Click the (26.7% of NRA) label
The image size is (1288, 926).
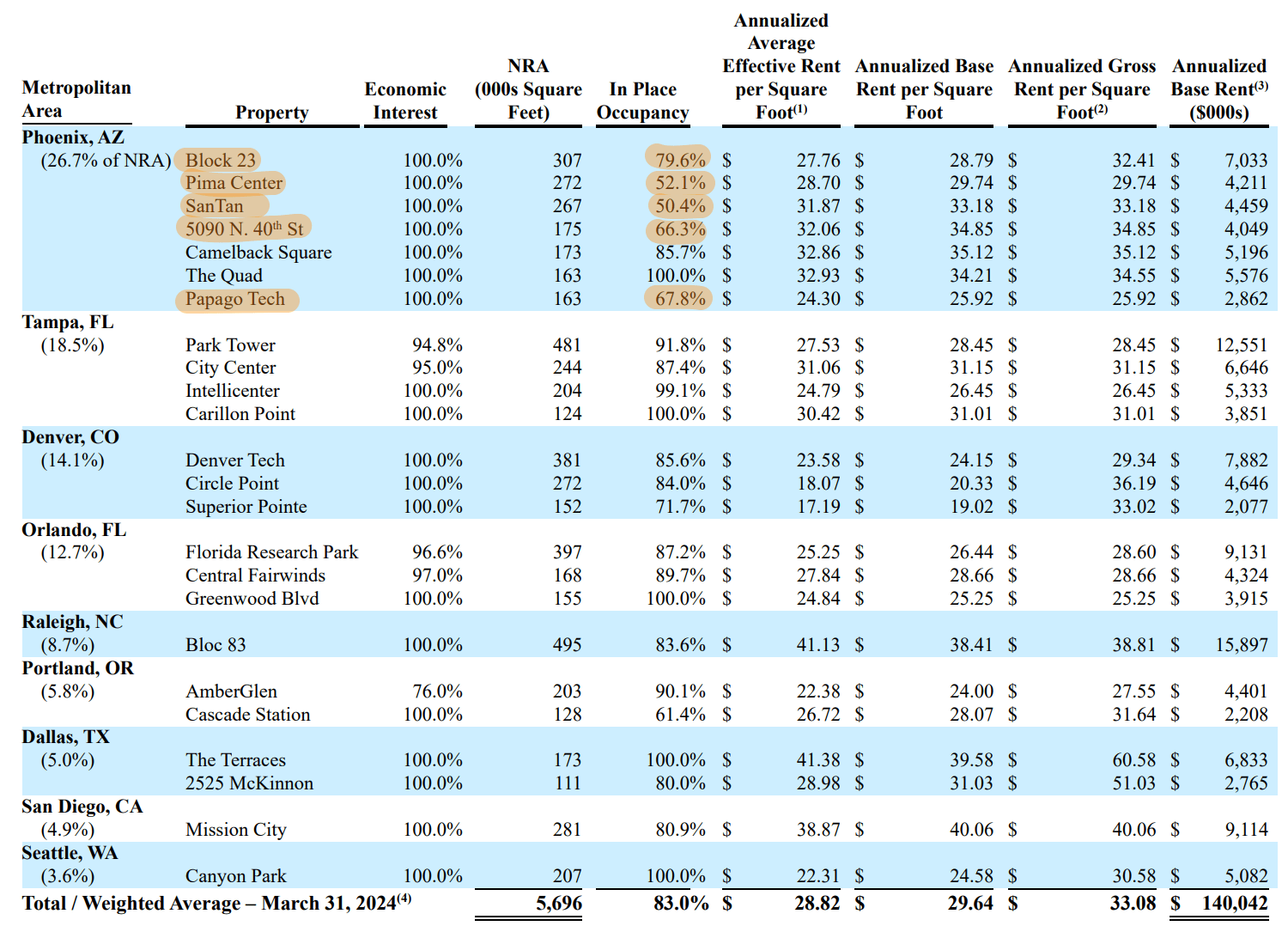pos(106,161)
